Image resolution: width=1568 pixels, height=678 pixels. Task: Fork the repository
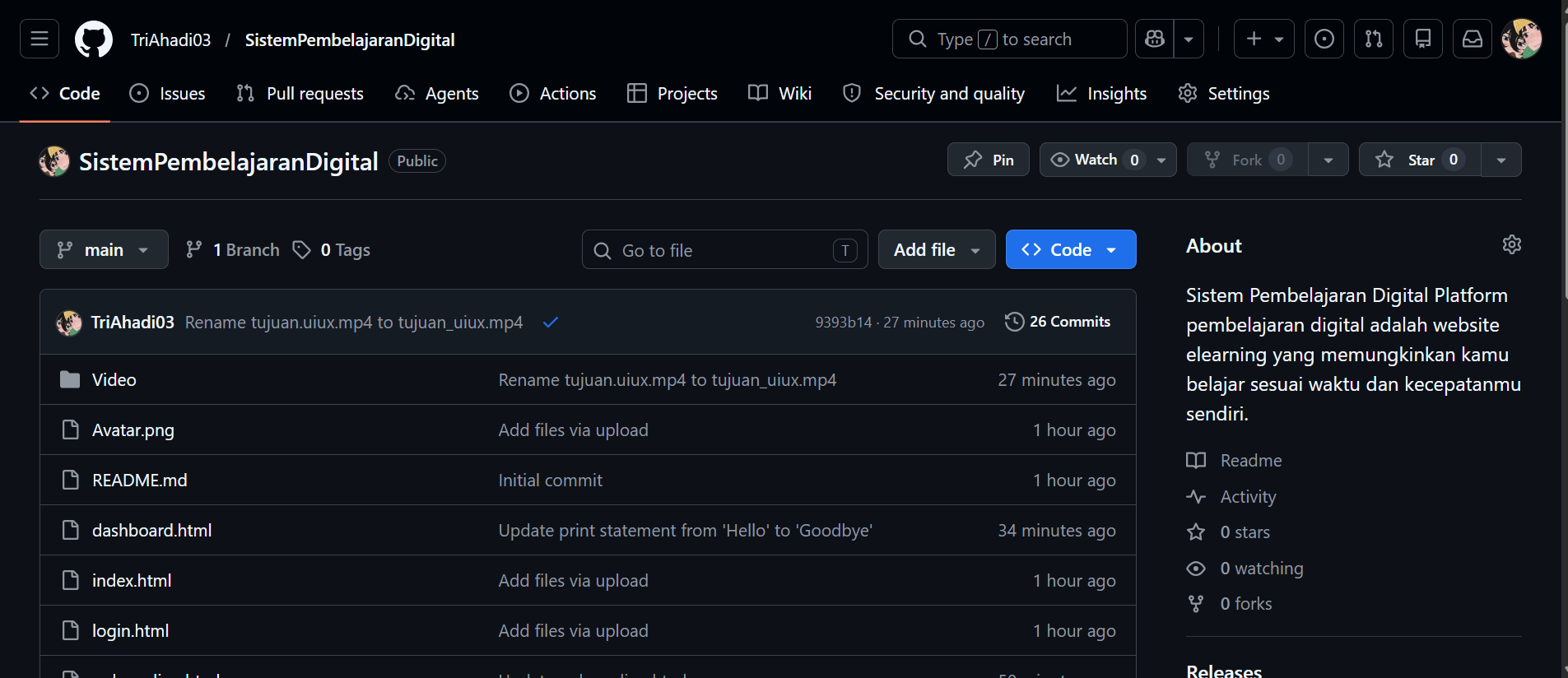[x=1248, y=160]
